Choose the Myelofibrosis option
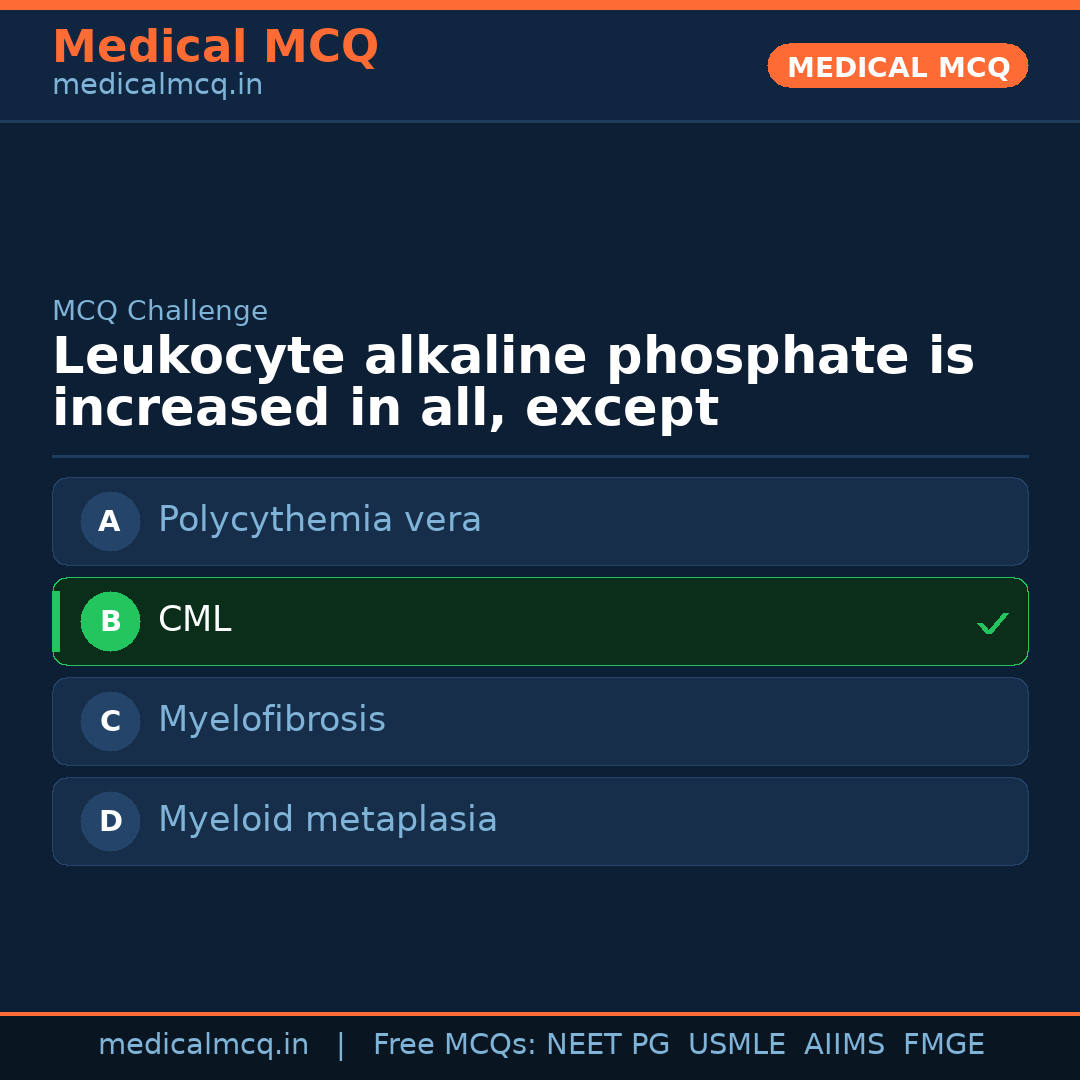The image size is (1080, 1080). point(272,720)
